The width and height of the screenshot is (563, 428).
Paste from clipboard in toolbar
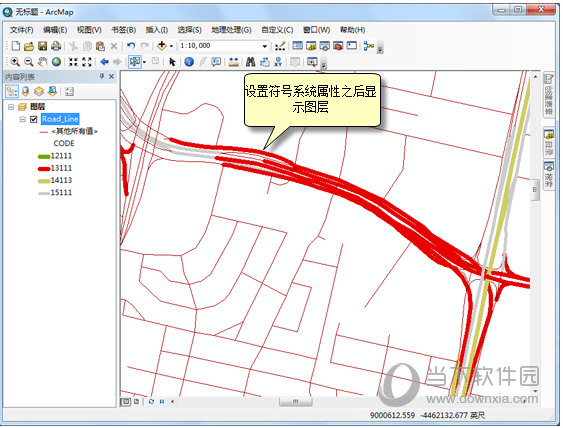100,46
